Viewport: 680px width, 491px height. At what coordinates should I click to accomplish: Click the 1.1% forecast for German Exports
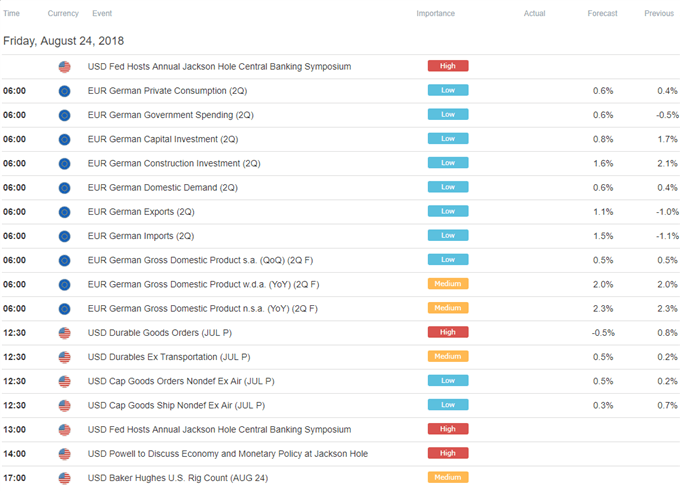click(x=603, y=212)
